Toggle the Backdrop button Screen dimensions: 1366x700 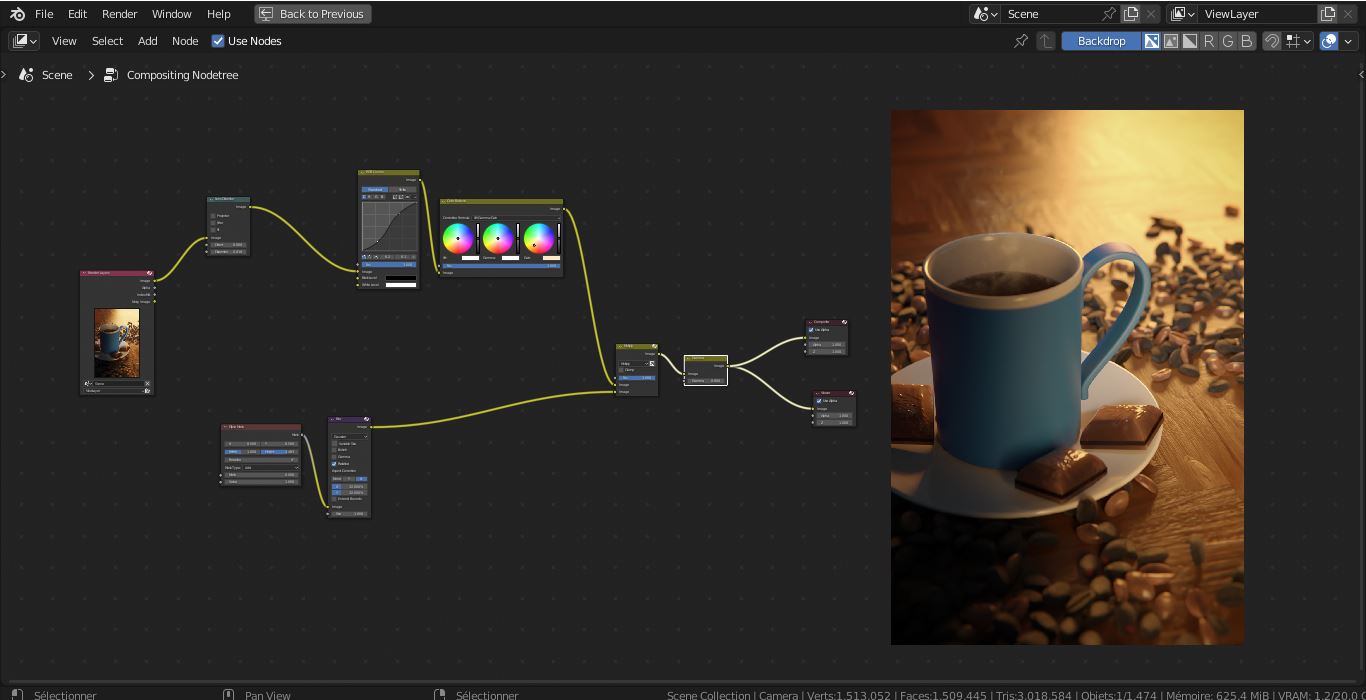pyautogui.click(x=1101, y=41)
